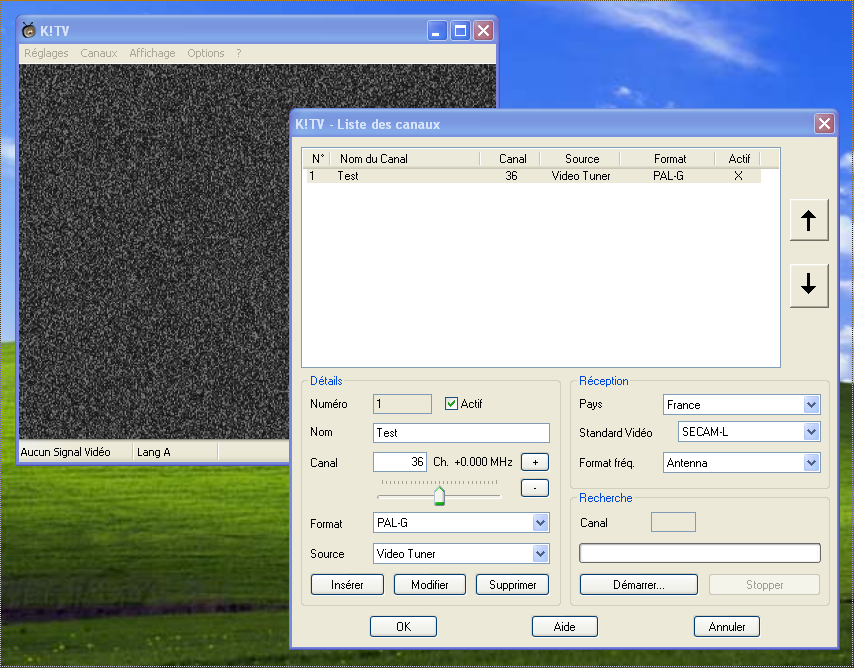Click the K!TV app icon in title bar
854x668 pixels.
coord(28,31)
